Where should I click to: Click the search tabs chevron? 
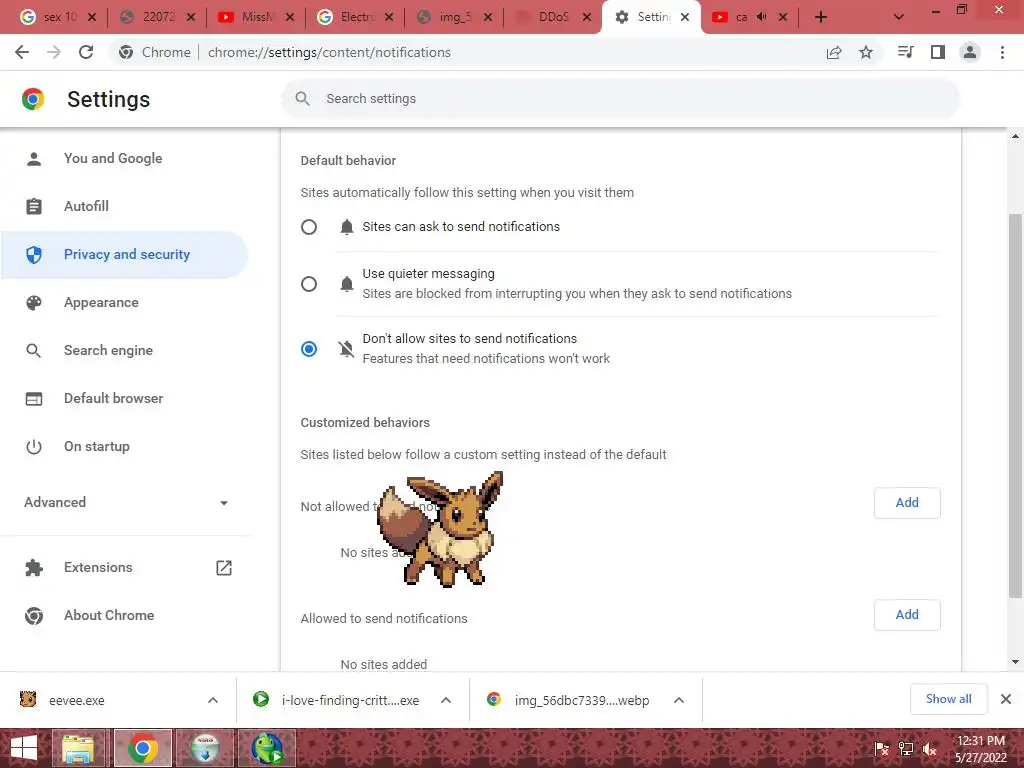[x=899, y=17]
